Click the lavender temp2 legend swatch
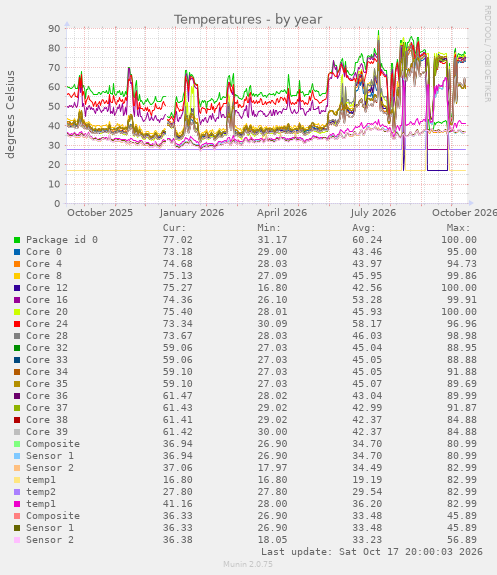This screenshot has width=497, height=575. coord(17,492)
